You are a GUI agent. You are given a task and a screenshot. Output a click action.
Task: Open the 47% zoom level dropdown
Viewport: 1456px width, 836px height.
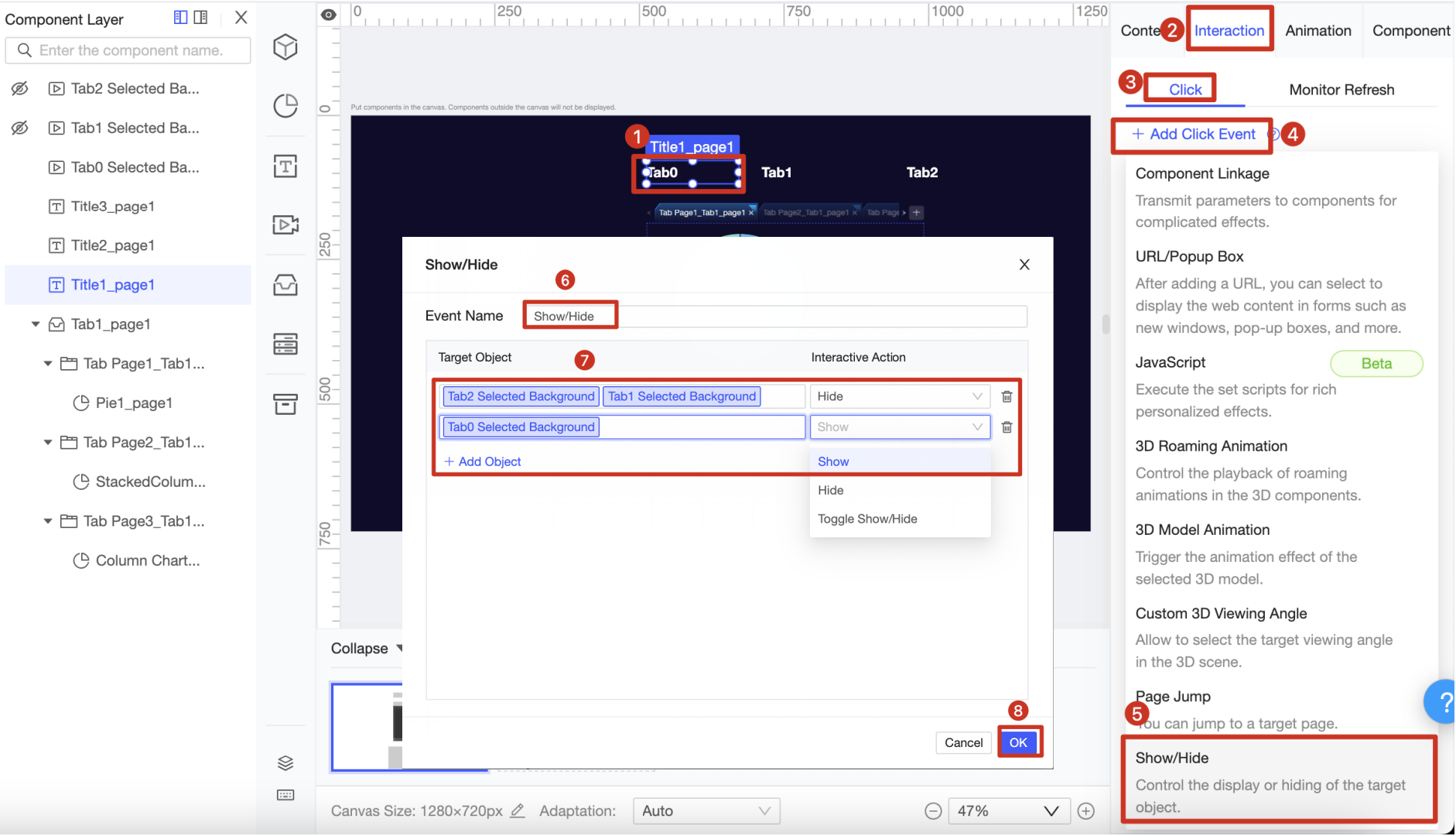[1009, 811]
